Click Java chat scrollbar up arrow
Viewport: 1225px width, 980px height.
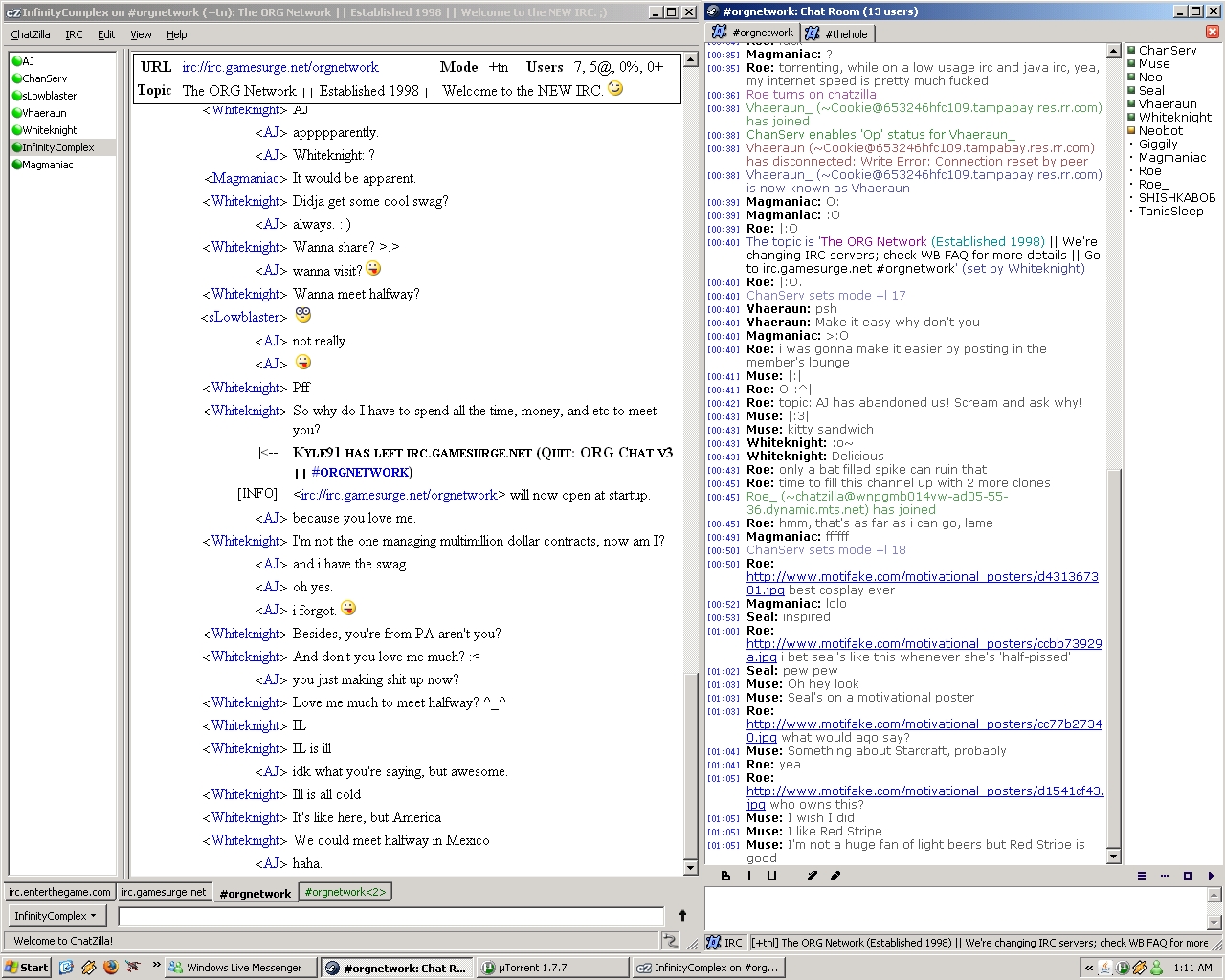[1113, 51]
